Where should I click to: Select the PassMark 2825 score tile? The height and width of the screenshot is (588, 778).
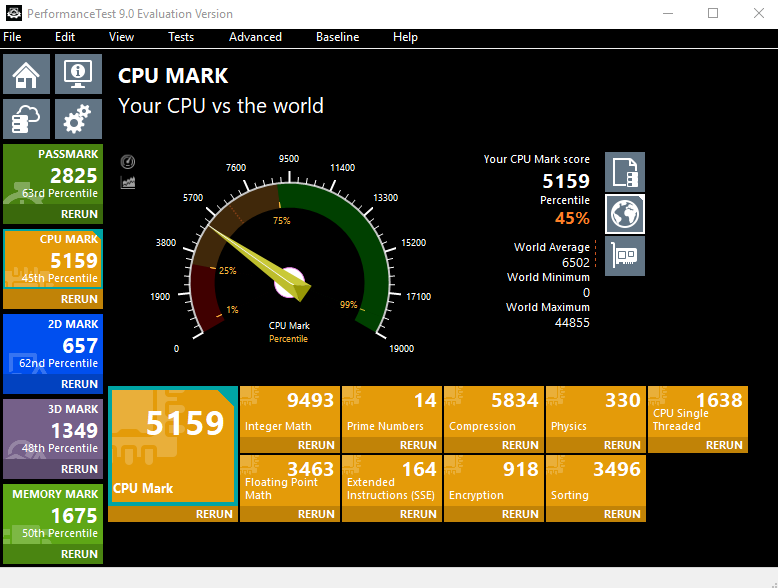[x=53, y=175]
